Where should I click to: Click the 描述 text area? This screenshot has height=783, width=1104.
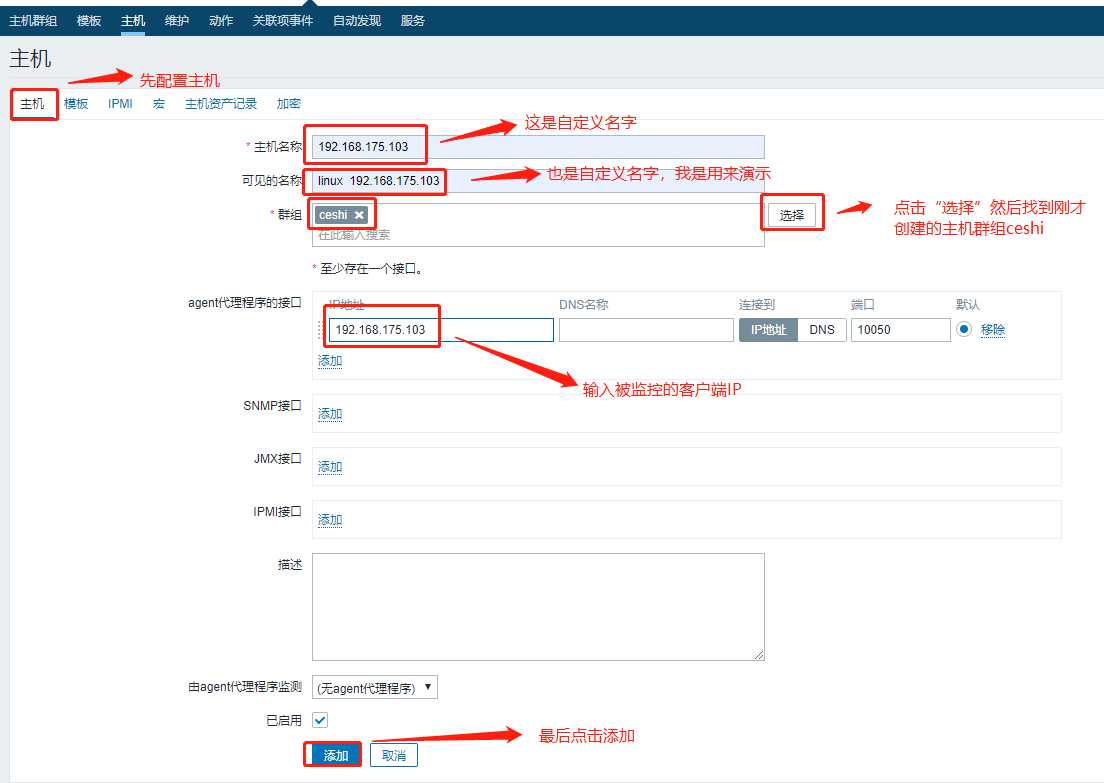click(538, 607)
